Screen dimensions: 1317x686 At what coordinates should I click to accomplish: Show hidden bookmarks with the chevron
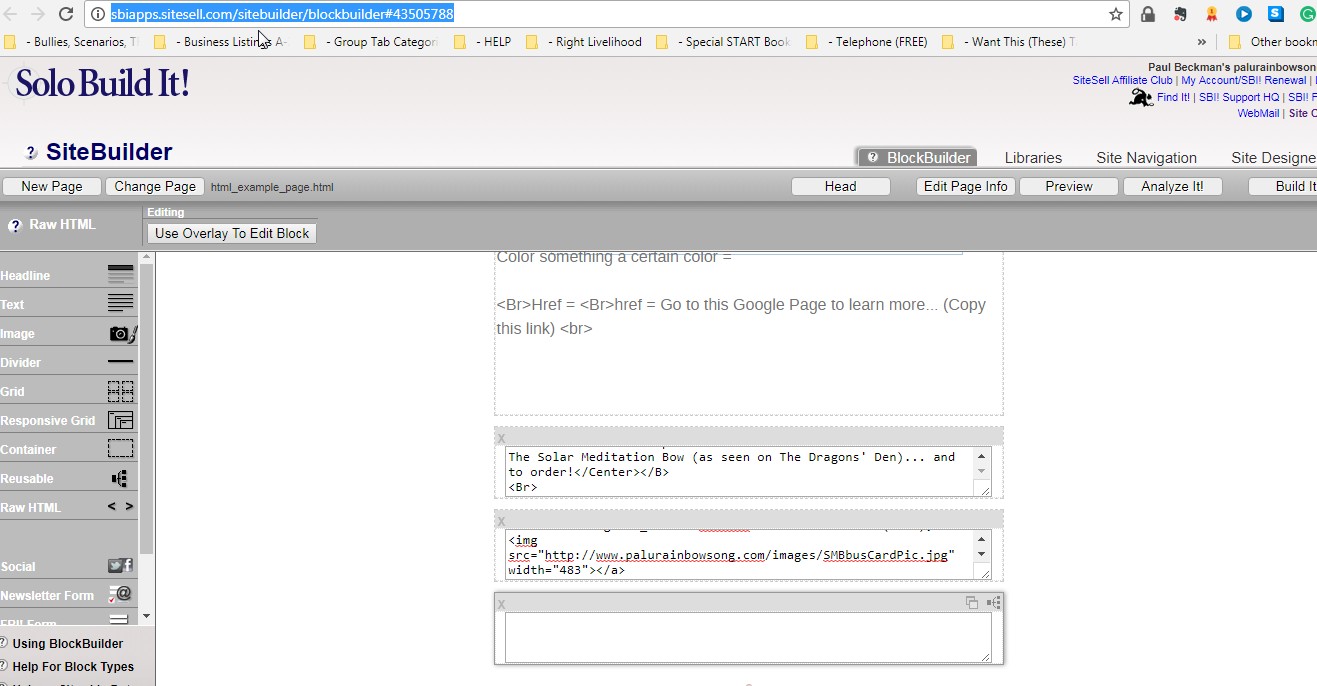[1202, 42]
